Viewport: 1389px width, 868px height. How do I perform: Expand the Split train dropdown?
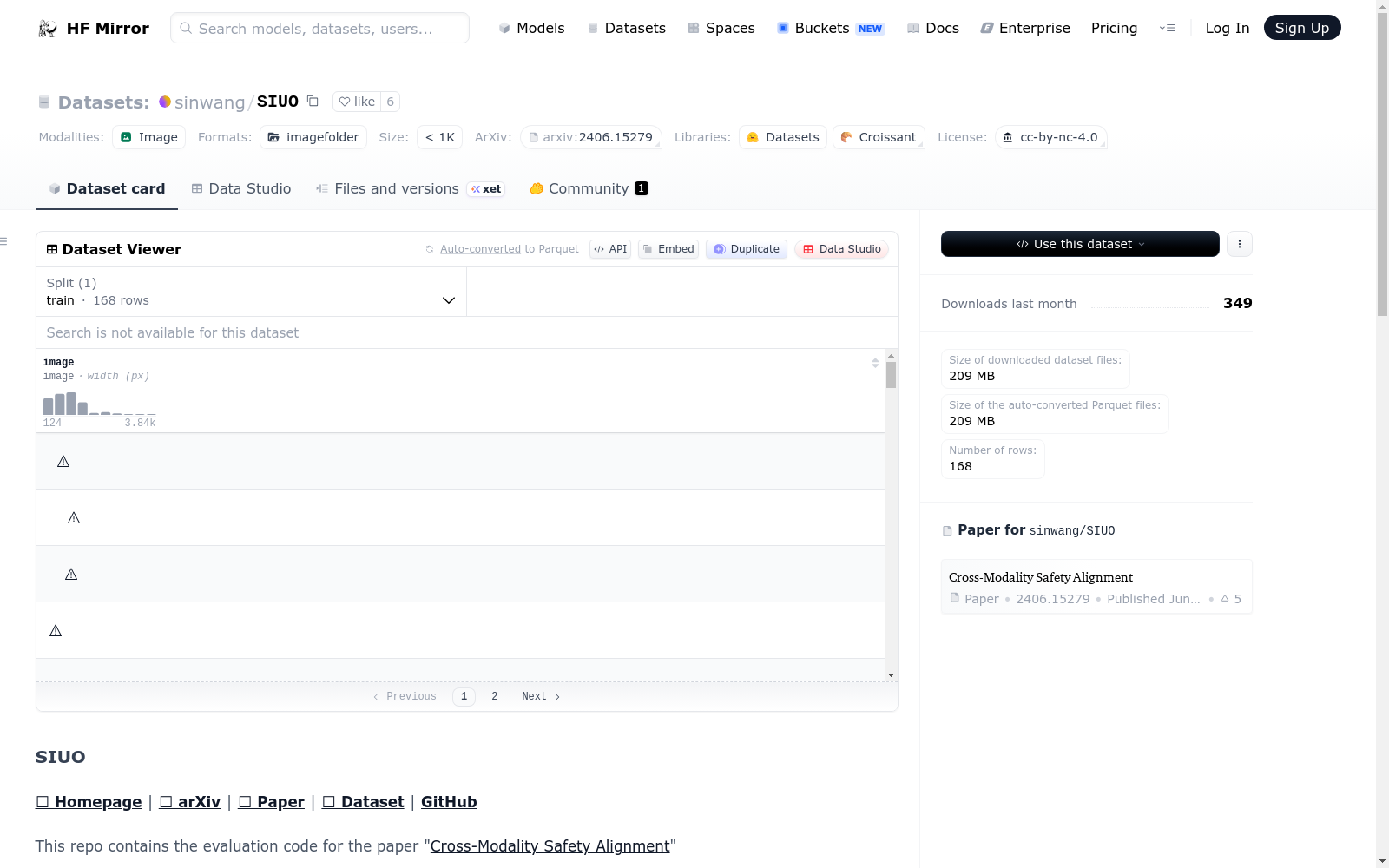tap(251, 292)
